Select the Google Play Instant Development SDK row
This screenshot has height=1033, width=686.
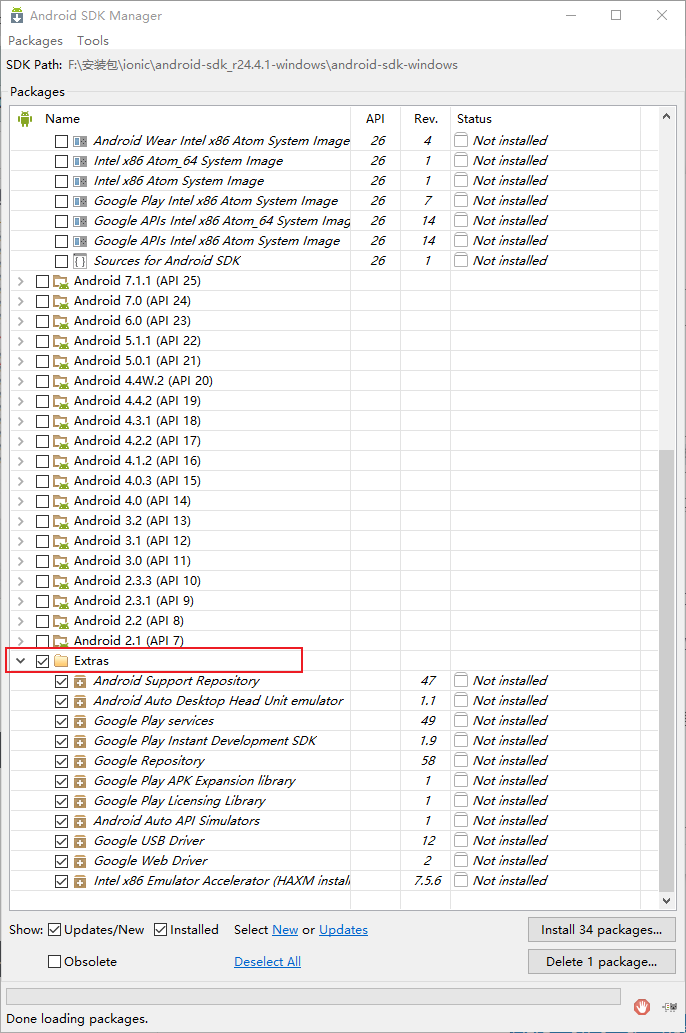coord(334,741)
